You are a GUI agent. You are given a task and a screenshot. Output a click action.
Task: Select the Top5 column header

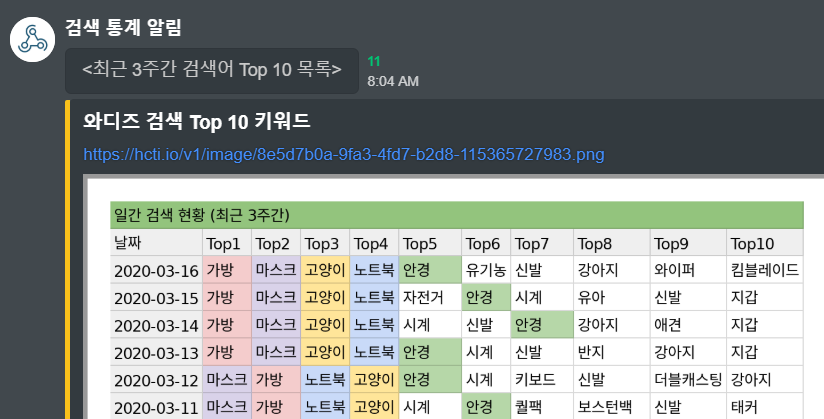[x=430, y=243]
